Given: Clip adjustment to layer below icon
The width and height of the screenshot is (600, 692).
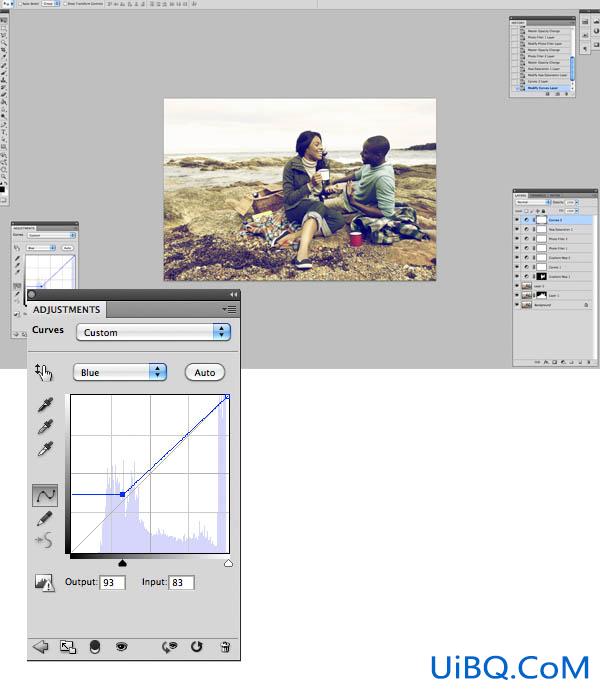Looking at the screenshot, I should click(95, 647).
